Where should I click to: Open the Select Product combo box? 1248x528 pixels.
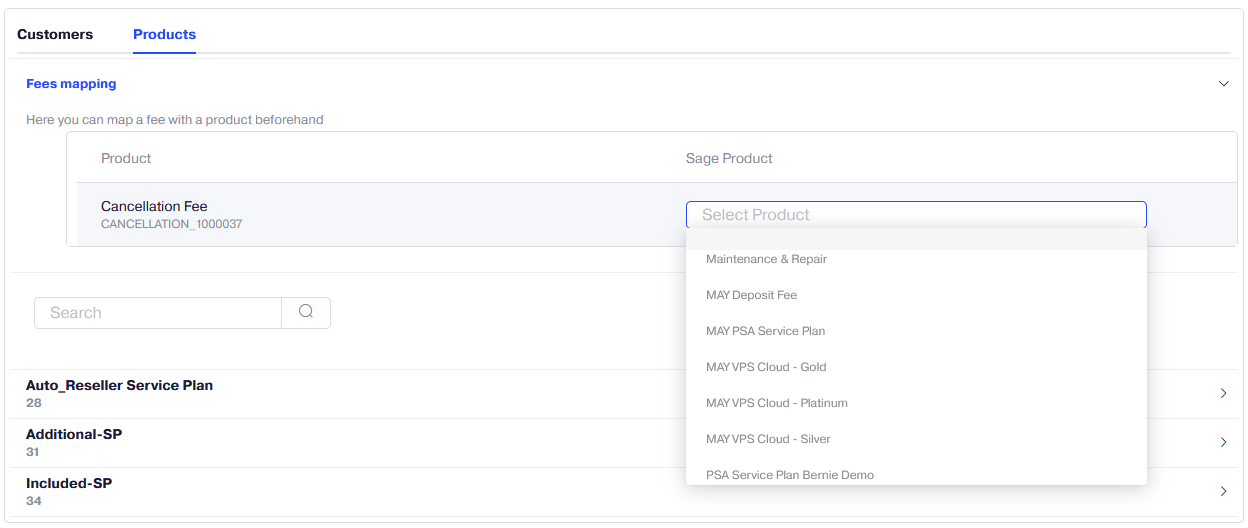coord(916,215)
